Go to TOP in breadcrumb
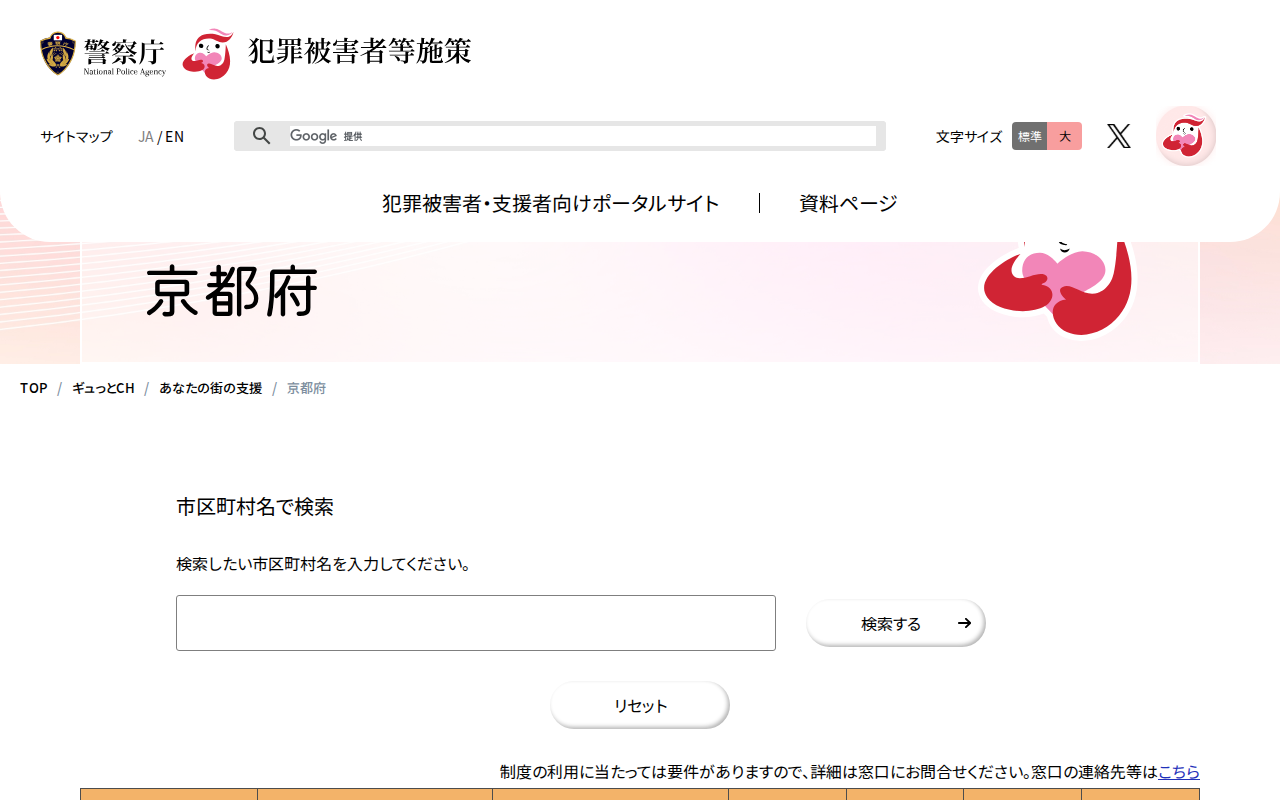The image size is (1280, 800). click(x=34, y=388)
